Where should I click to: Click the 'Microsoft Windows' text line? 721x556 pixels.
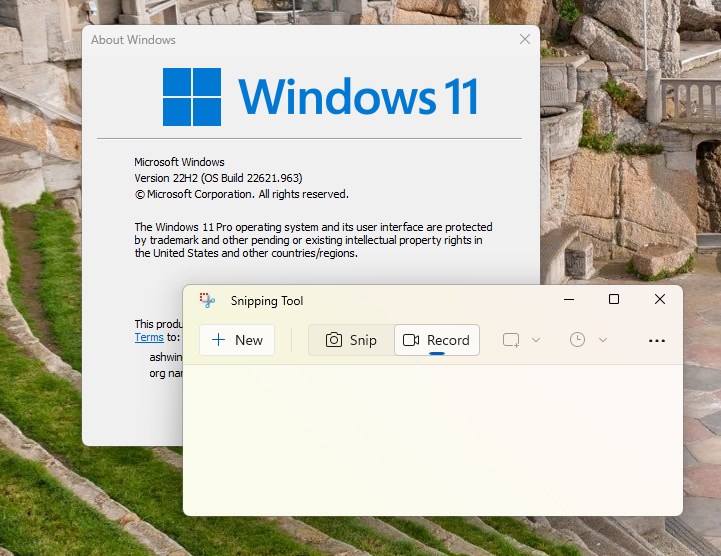click(x=179, y=162)
